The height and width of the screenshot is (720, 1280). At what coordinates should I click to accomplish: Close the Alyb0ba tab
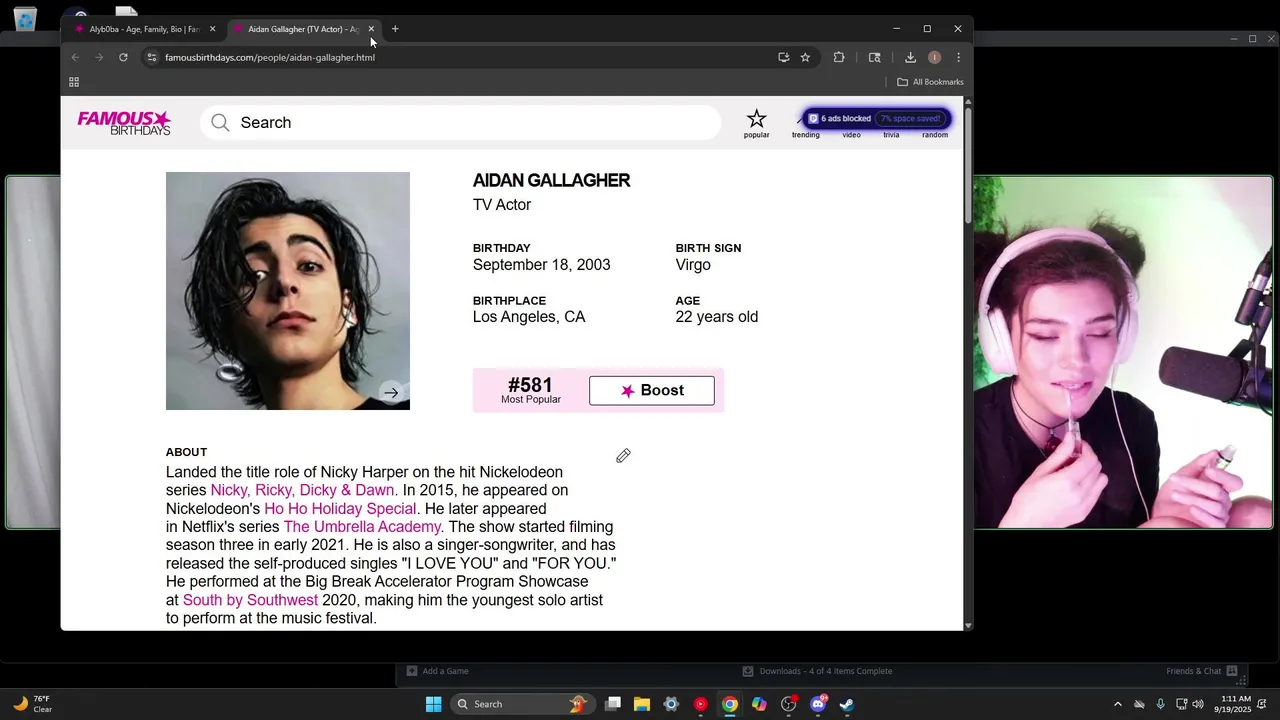(x=212, y=29)
